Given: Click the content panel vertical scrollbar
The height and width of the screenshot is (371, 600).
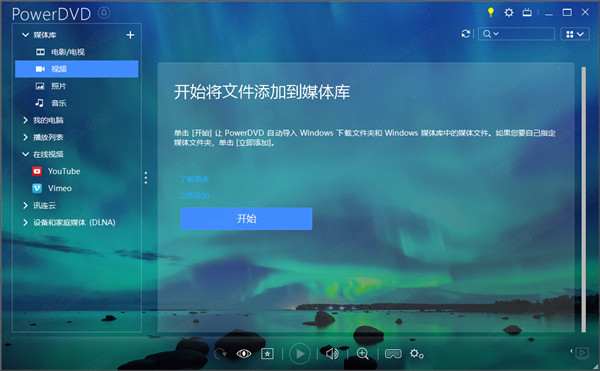Looking at the screenshot, I should tap(584, 199).
